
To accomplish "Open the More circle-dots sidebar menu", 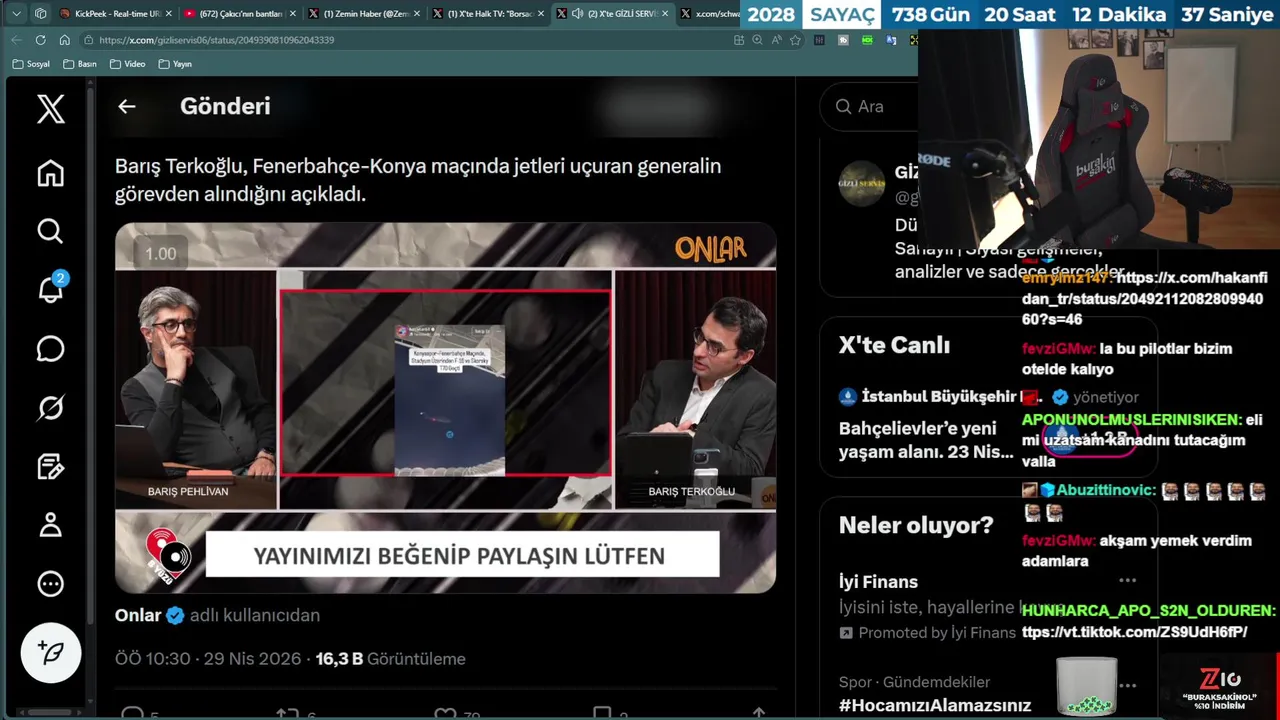I will pos(50,584).
